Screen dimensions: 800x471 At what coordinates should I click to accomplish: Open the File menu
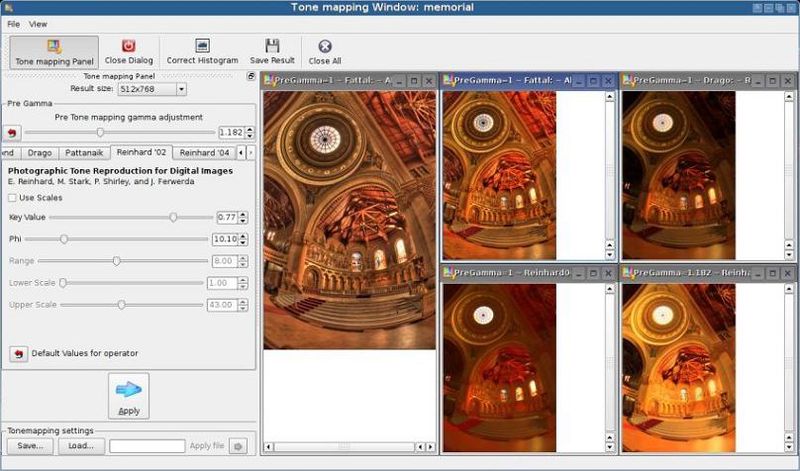(x=13, y=23)
